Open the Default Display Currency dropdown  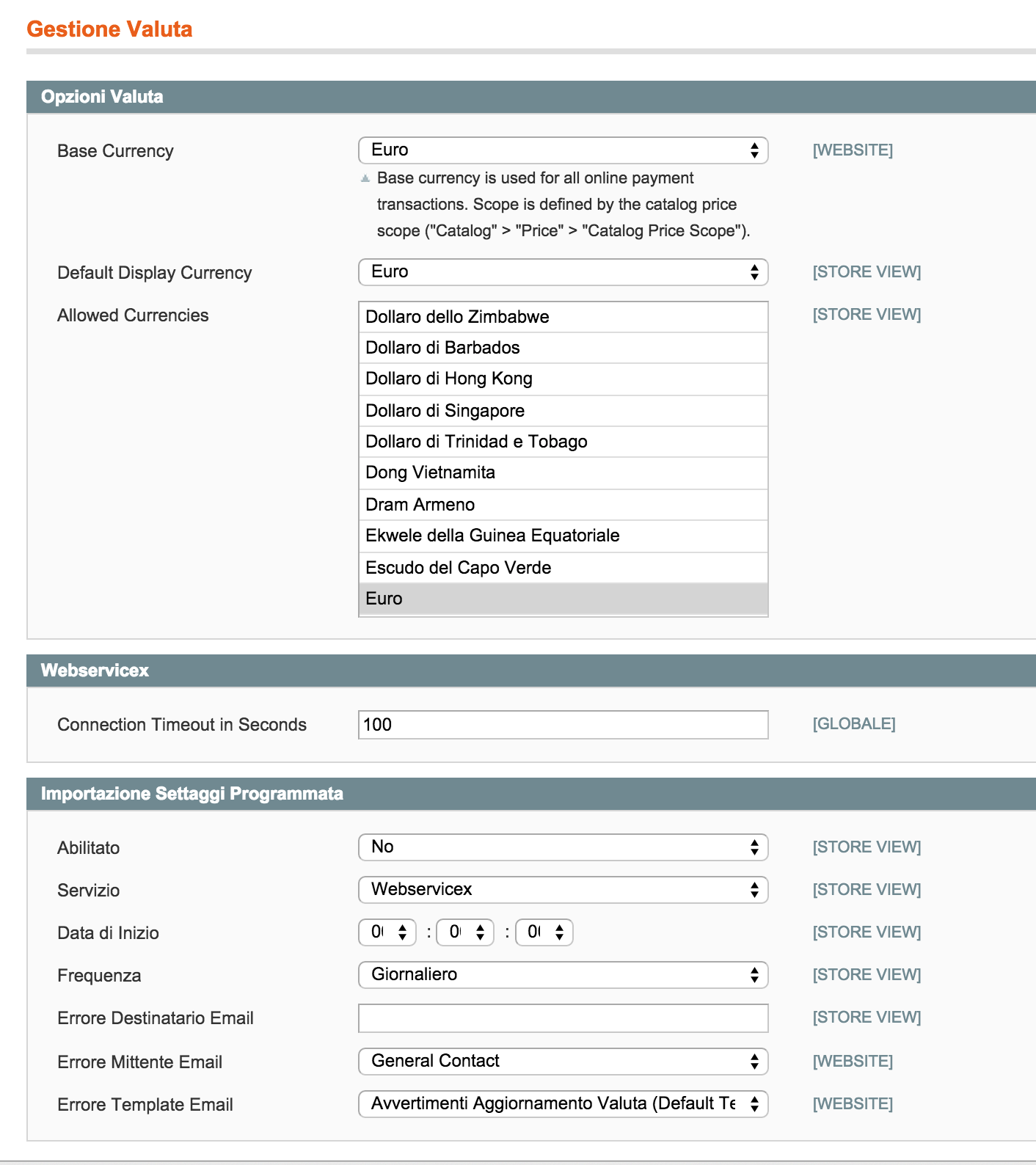click(x=562, y=272)
